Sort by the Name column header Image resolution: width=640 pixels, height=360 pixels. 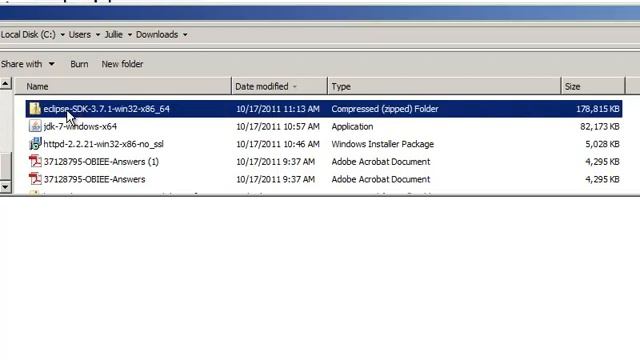pyautogui.click(x=123, y=87)
